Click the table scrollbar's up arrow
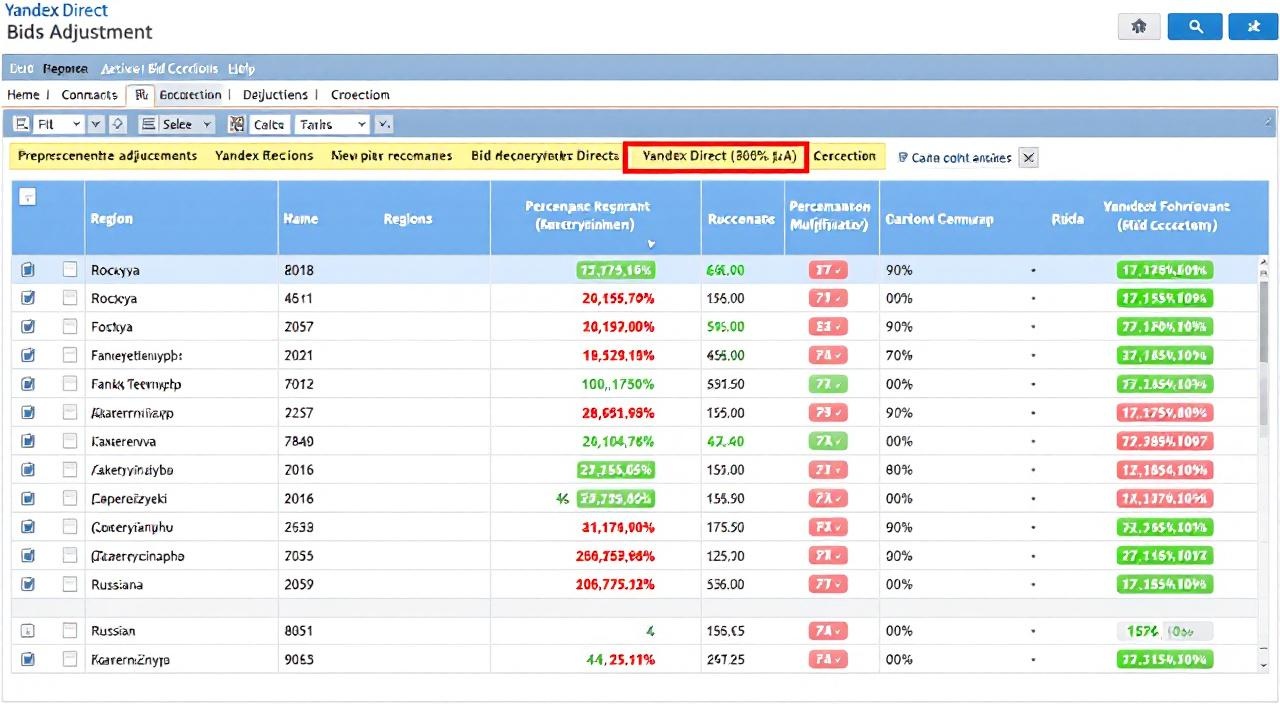Viewport: 1280px width, 704px height. point(1265,263)
